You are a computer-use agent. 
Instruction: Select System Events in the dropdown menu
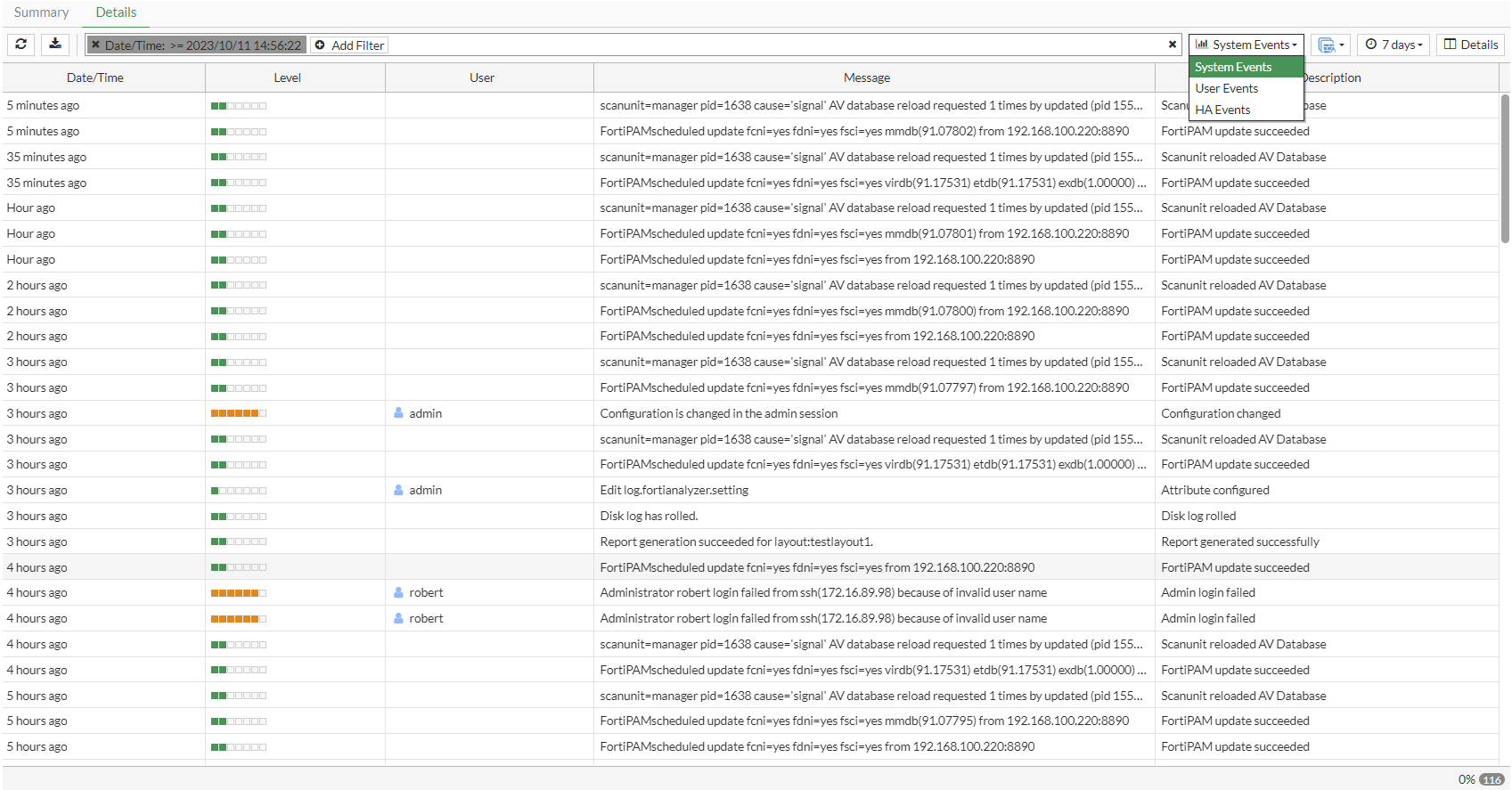click(1246, 67)
